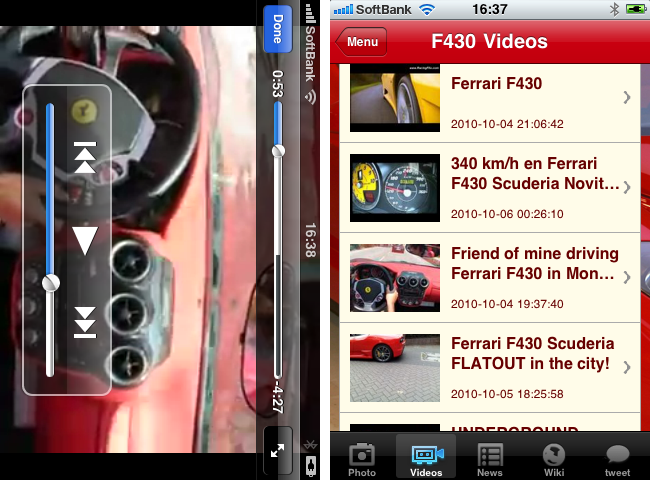
Task: Click the skip-to-previous rewind control
Action: 85,157
